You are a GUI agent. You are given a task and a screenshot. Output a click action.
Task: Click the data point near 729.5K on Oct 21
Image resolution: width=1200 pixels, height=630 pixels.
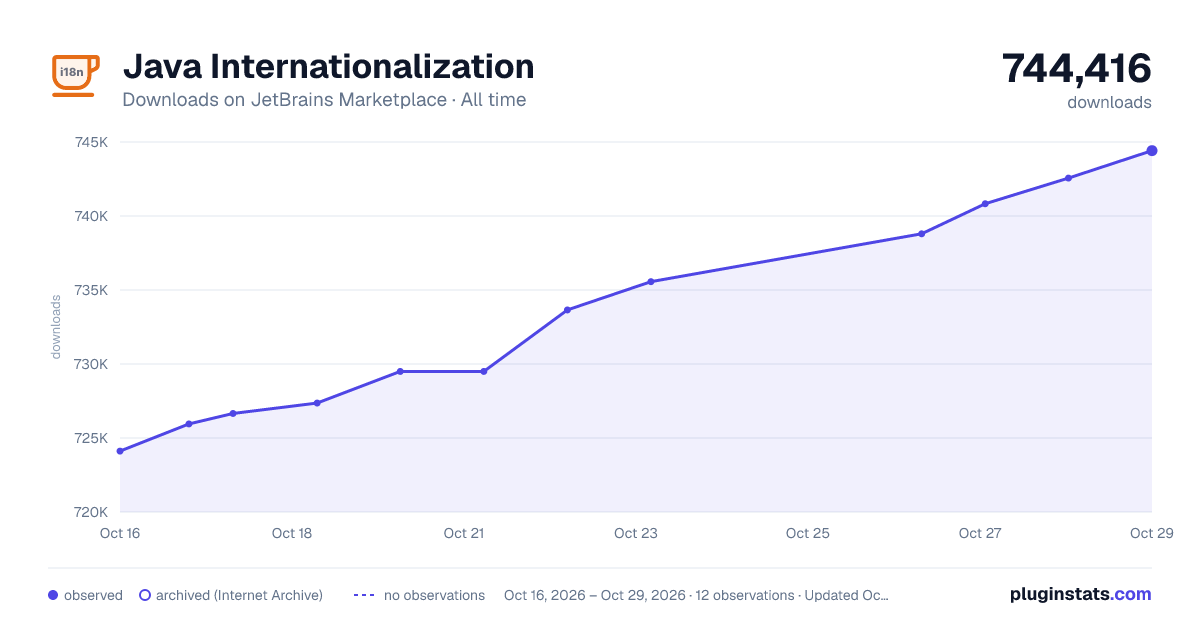(484, 372)
